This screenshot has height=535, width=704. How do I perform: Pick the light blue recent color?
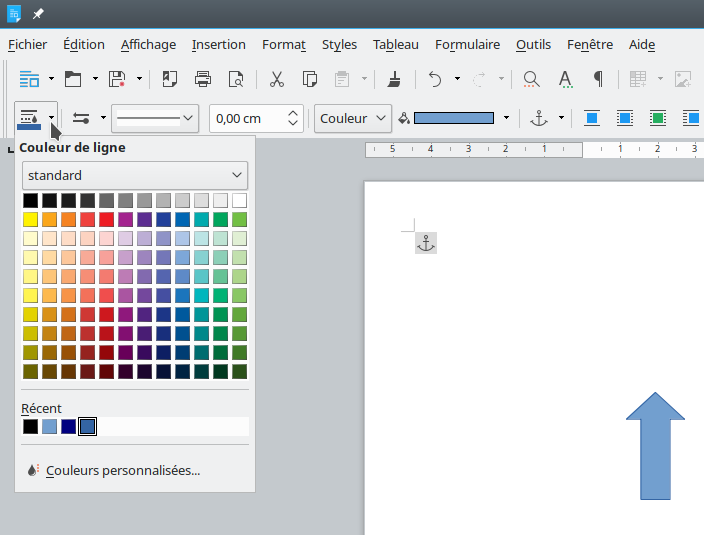[50, 426]
